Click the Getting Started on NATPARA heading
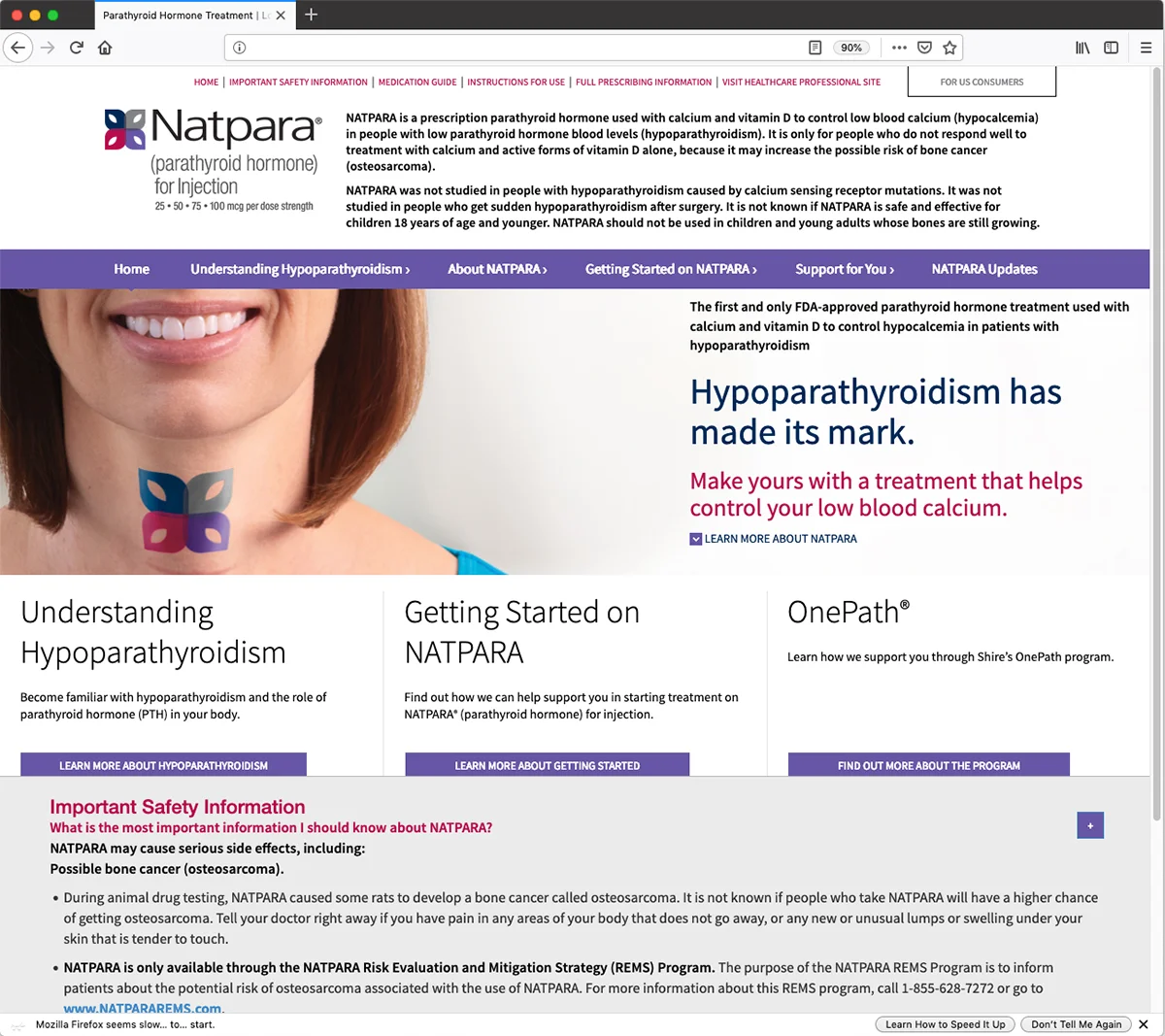1165x1036 pixels. click(x=522, y=632)
